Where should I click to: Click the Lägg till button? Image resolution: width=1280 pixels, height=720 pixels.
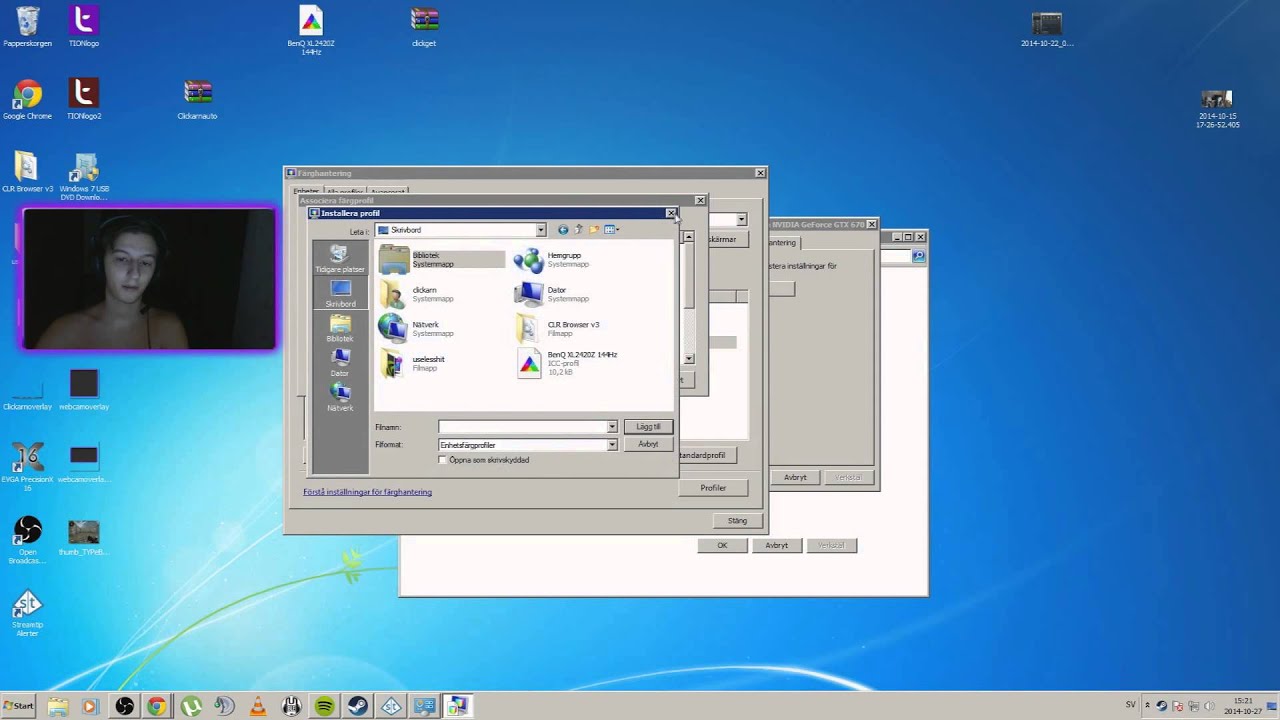pyautogui.click(x=648, y=427)
